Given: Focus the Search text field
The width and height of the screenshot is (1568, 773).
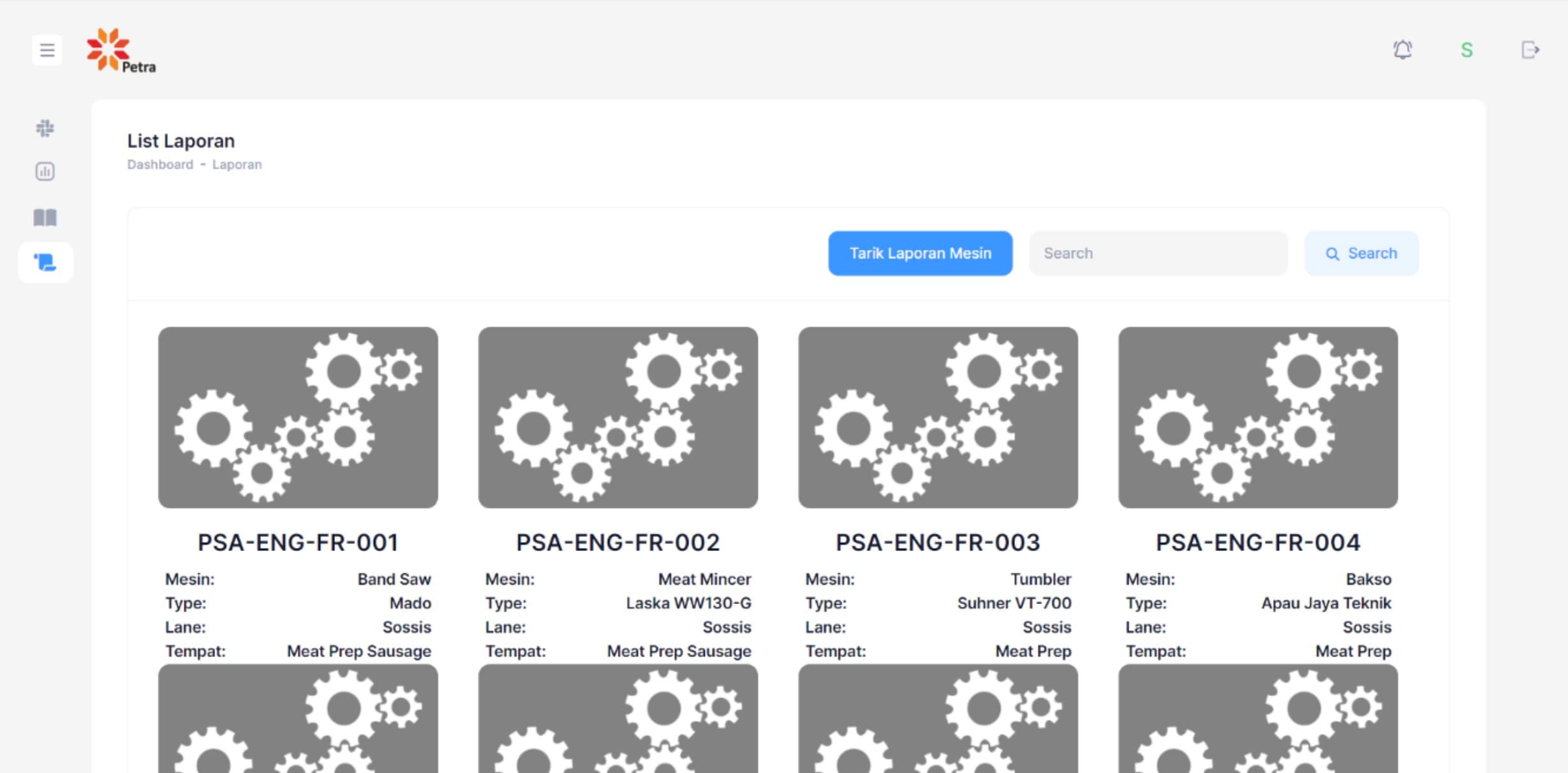Looking at the screenshot, I should click(x=1158, y=253).
